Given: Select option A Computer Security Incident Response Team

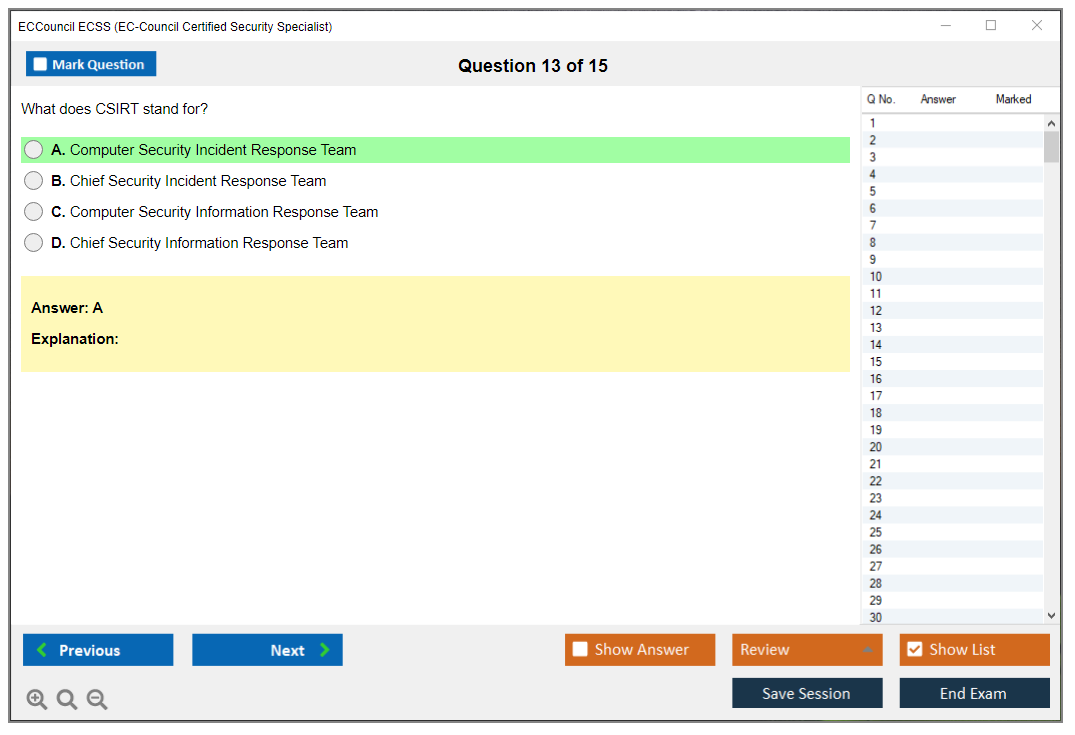Looking at the screenshot, I should click(x=34, y=150).
